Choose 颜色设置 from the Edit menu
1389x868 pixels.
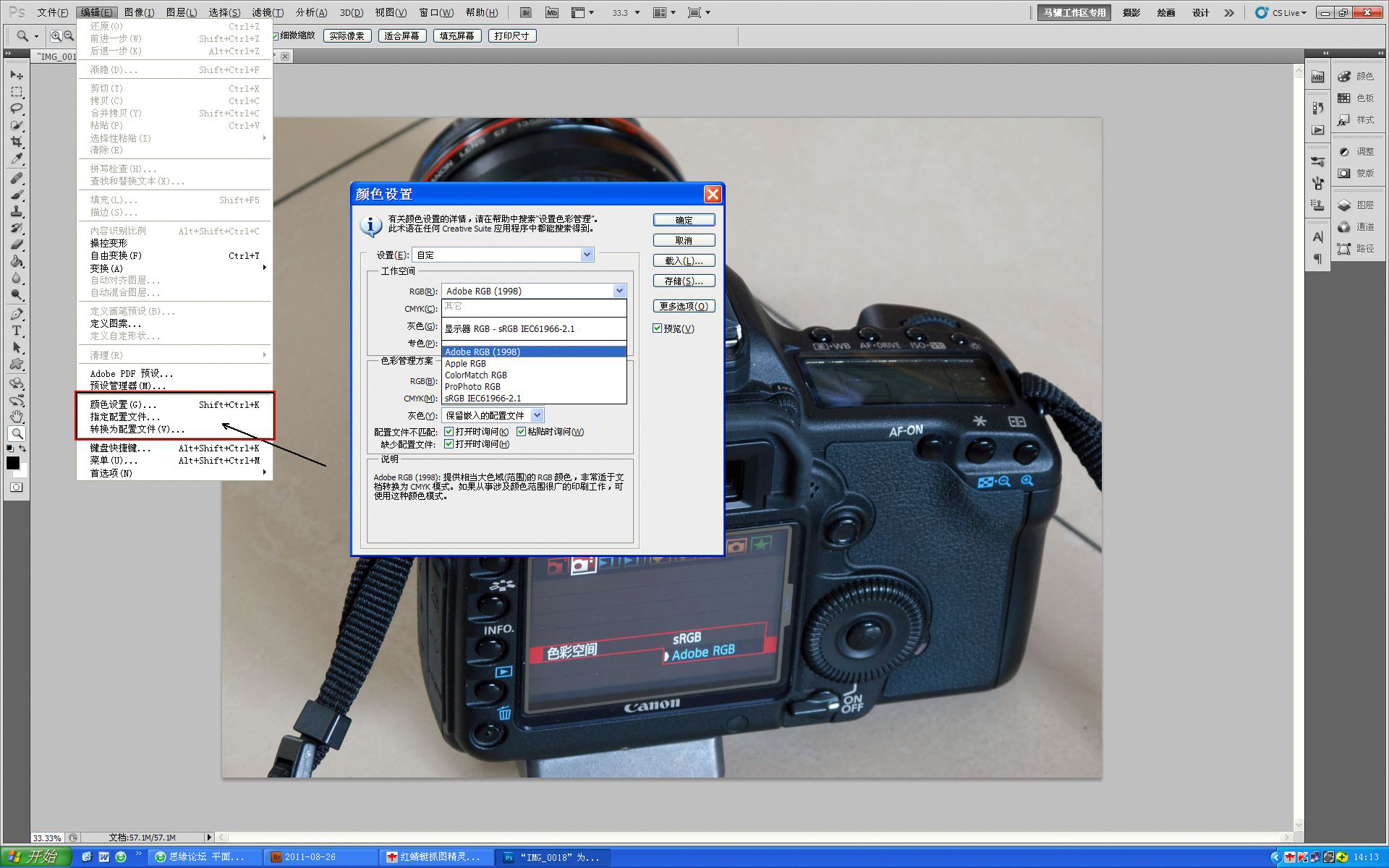coord(174,404)
